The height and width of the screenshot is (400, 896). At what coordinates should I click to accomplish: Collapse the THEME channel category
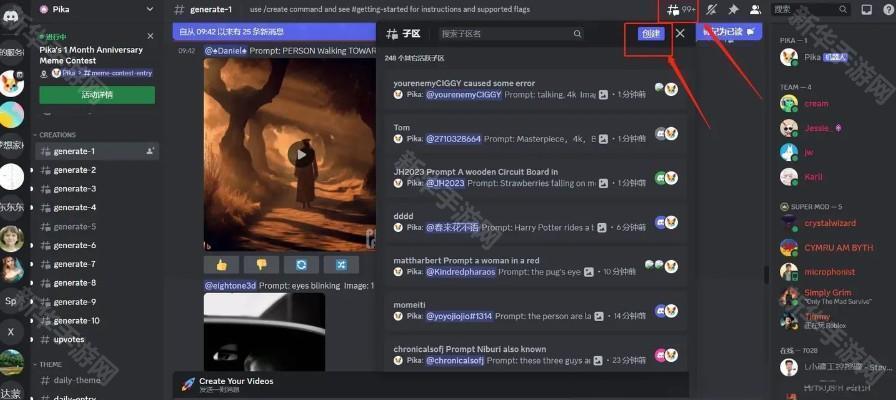tap(50, 364)
